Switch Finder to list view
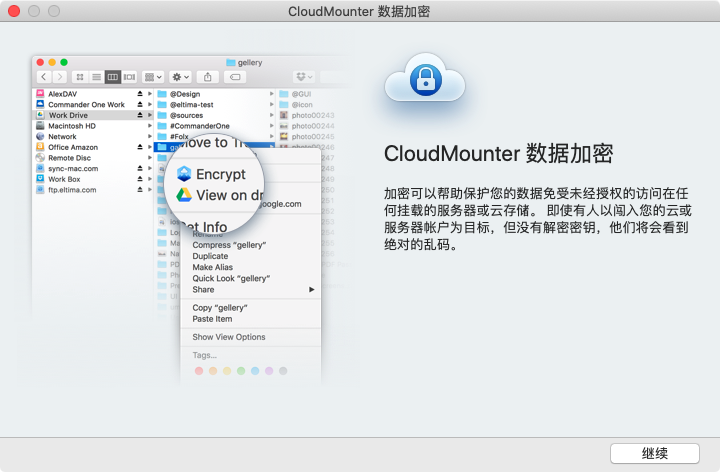This screenshot has width=720, height=472. tap(96, 76)
